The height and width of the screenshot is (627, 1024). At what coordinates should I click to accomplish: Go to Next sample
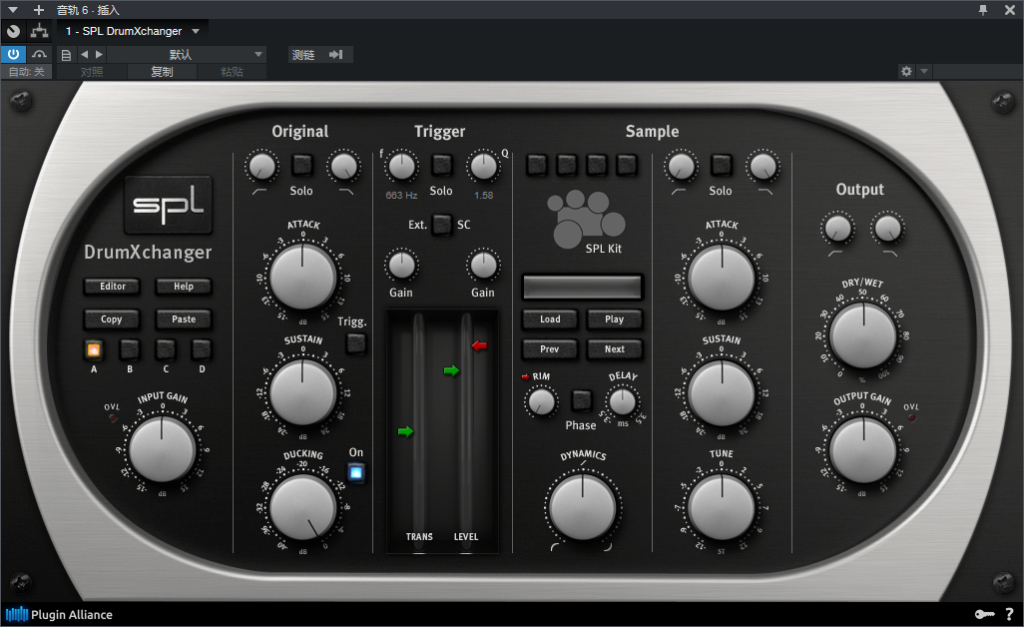pos(614,349)
